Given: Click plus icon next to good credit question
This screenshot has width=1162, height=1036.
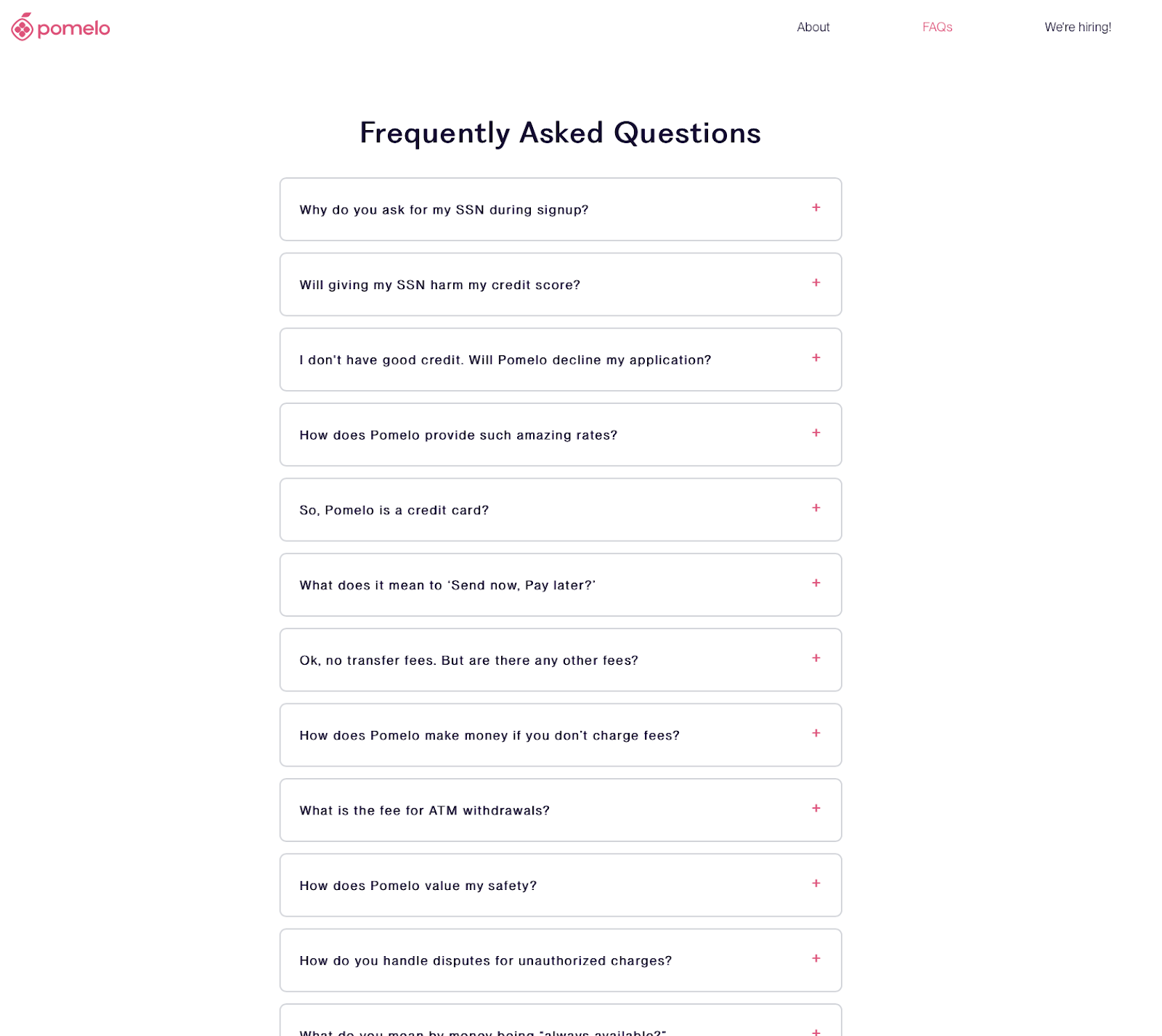Looking at the screenshot, I should pyautogui.click(x=816, y=357).
